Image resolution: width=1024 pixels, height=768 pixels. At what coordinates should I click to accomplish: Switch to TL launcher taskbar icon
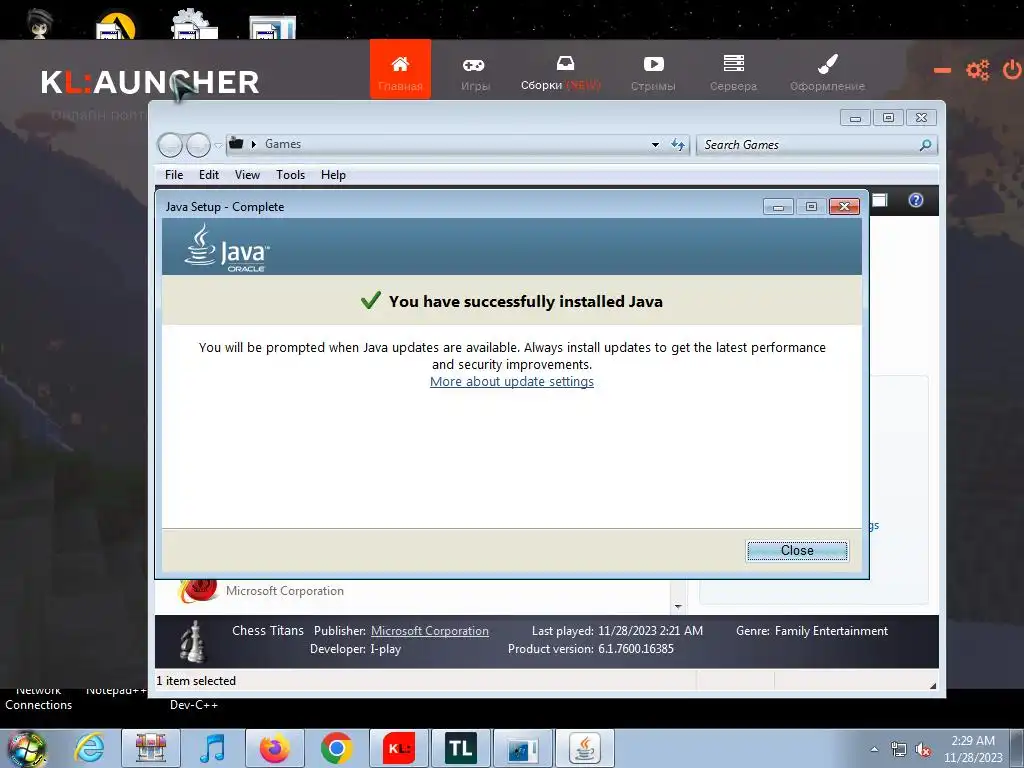460,748
